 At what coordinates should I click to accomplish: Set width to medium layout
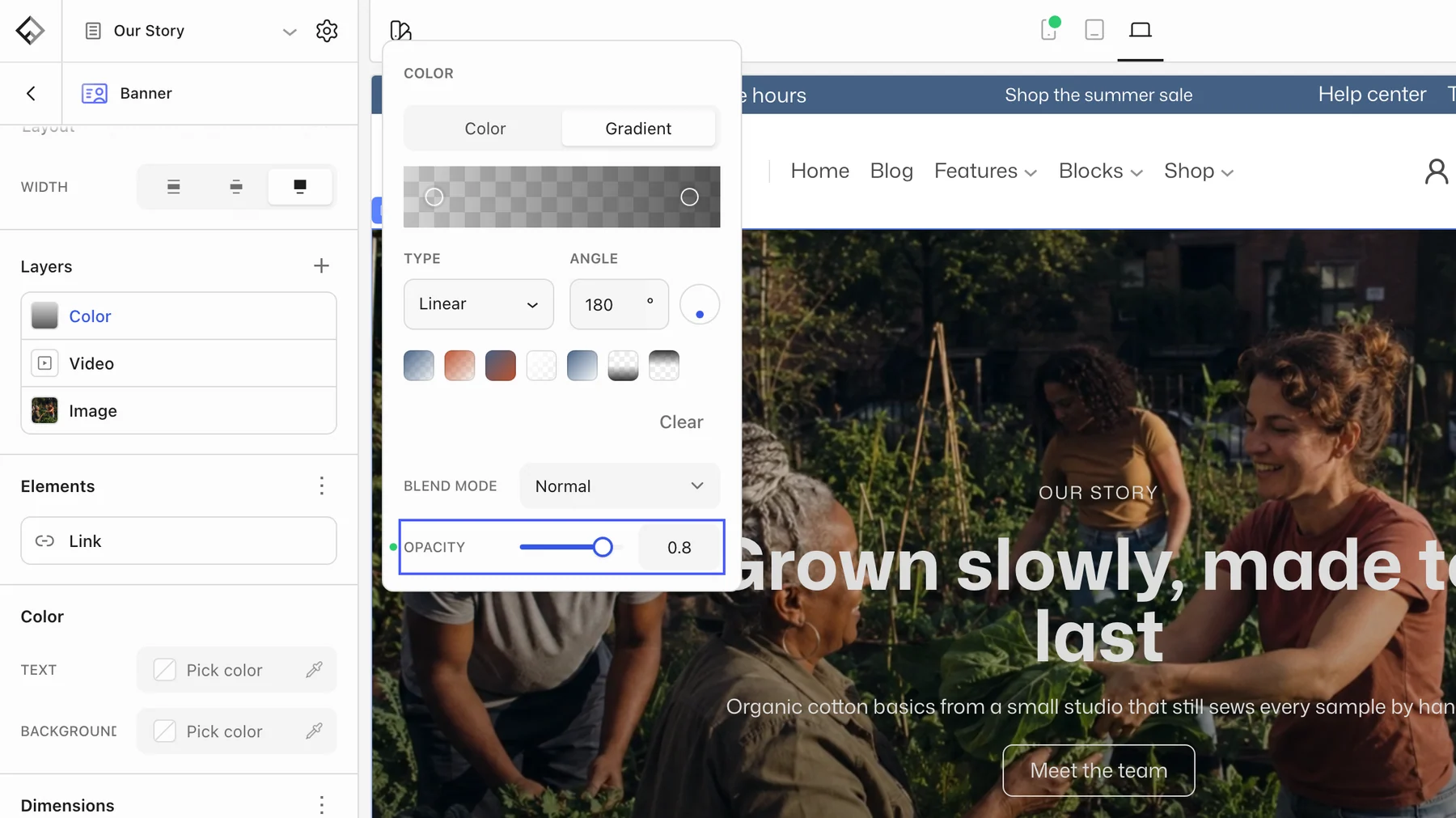(x=236, y=187)
